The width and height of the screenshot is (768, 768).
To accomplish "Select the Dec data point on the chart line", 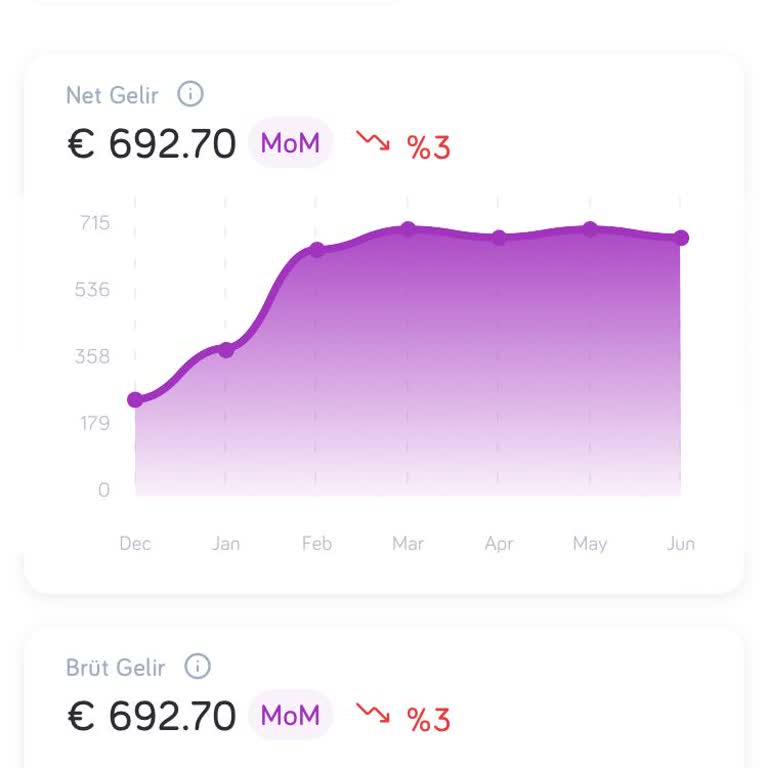I will (135, 400).
